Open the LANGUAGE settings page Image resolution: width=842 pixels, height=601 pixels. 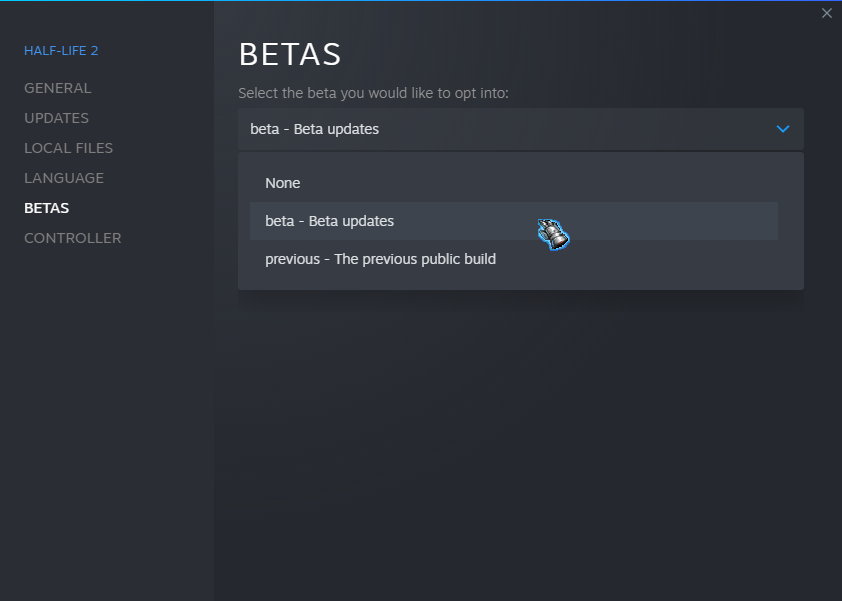[x=64, y=178]
